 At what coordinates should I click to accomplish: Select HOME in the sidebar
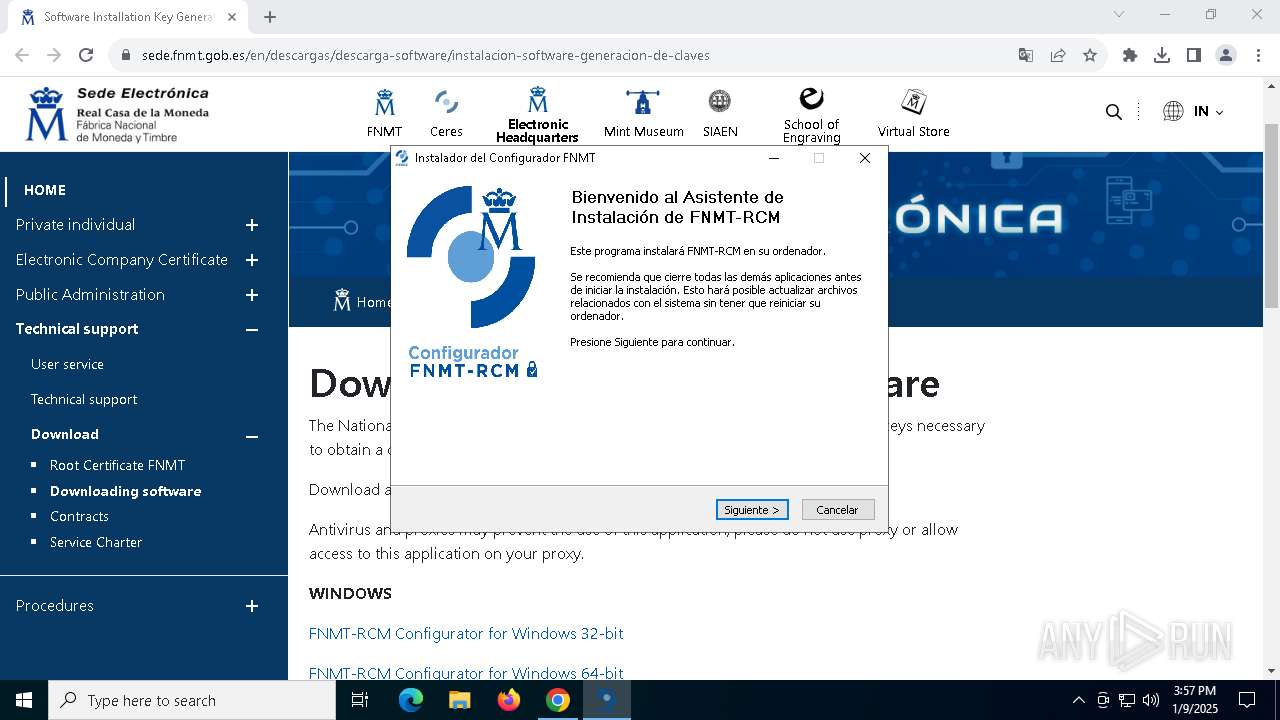[45, 190]
